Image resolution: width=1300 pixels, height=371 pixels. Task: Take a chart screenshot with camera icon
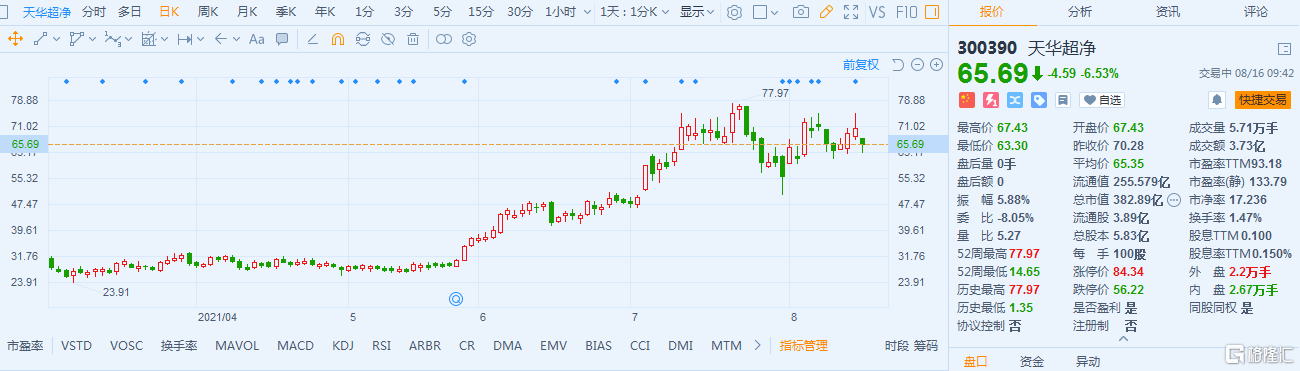(x=800, y=12)
